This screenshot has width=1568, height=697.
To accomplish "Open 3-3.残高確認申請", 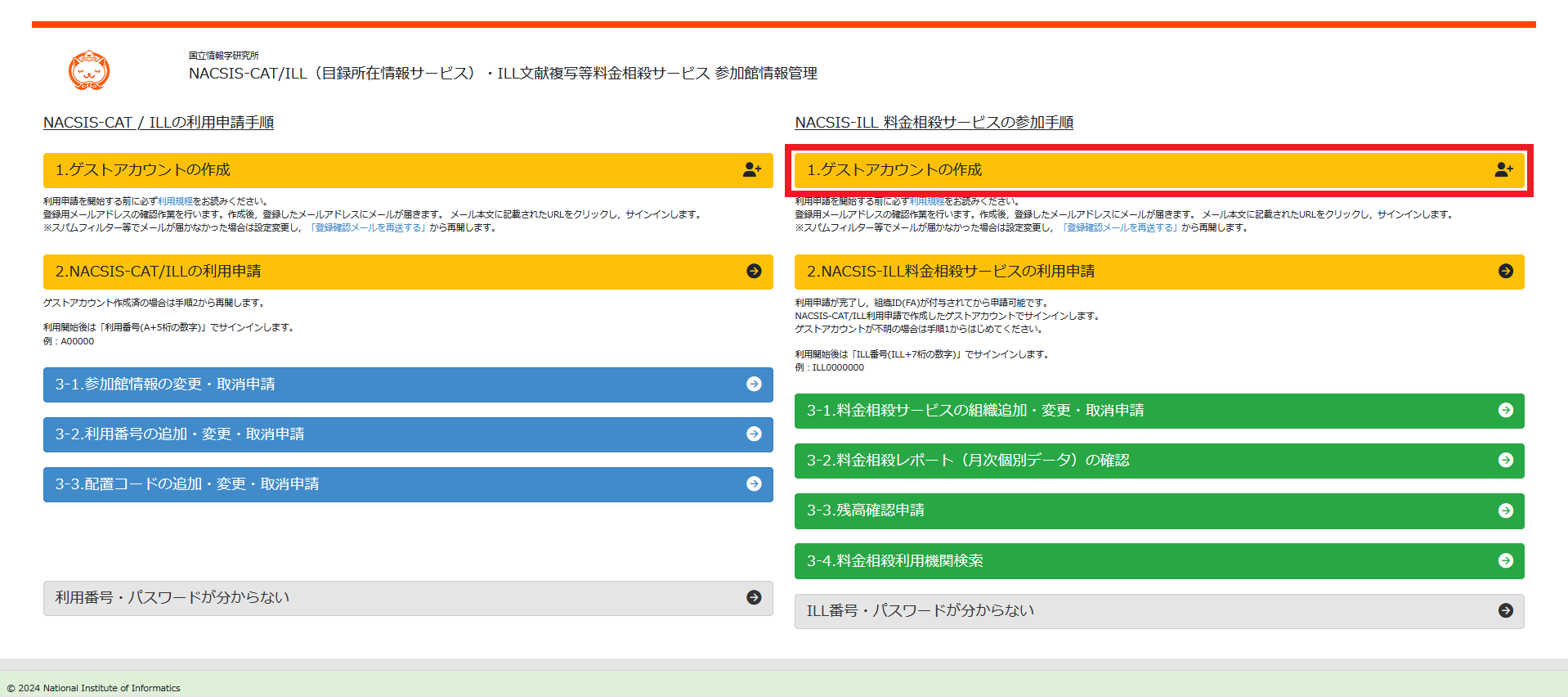I will (1159, 511).
